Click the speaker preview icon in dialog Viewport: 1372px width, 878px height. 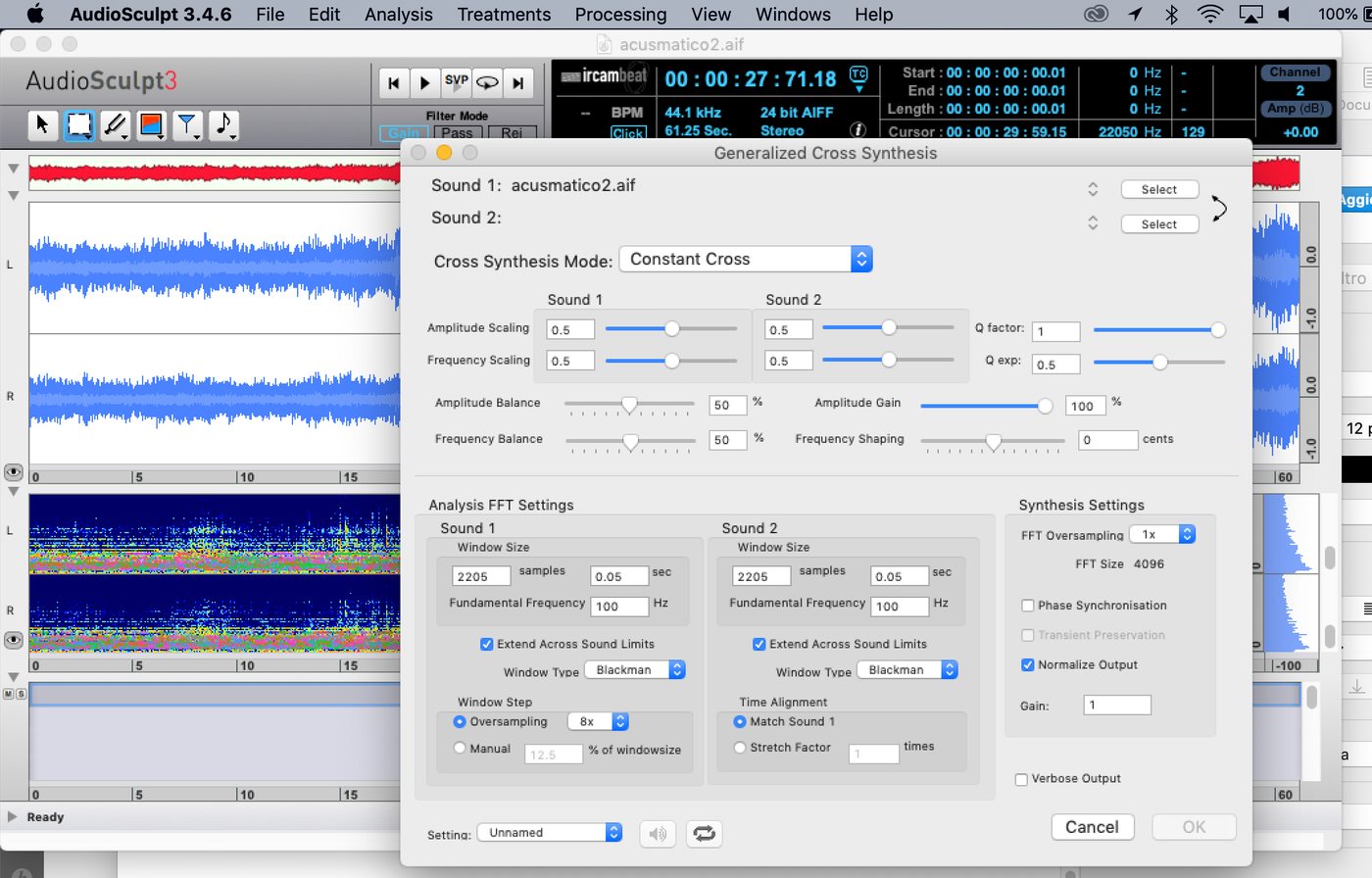[658, 834]
